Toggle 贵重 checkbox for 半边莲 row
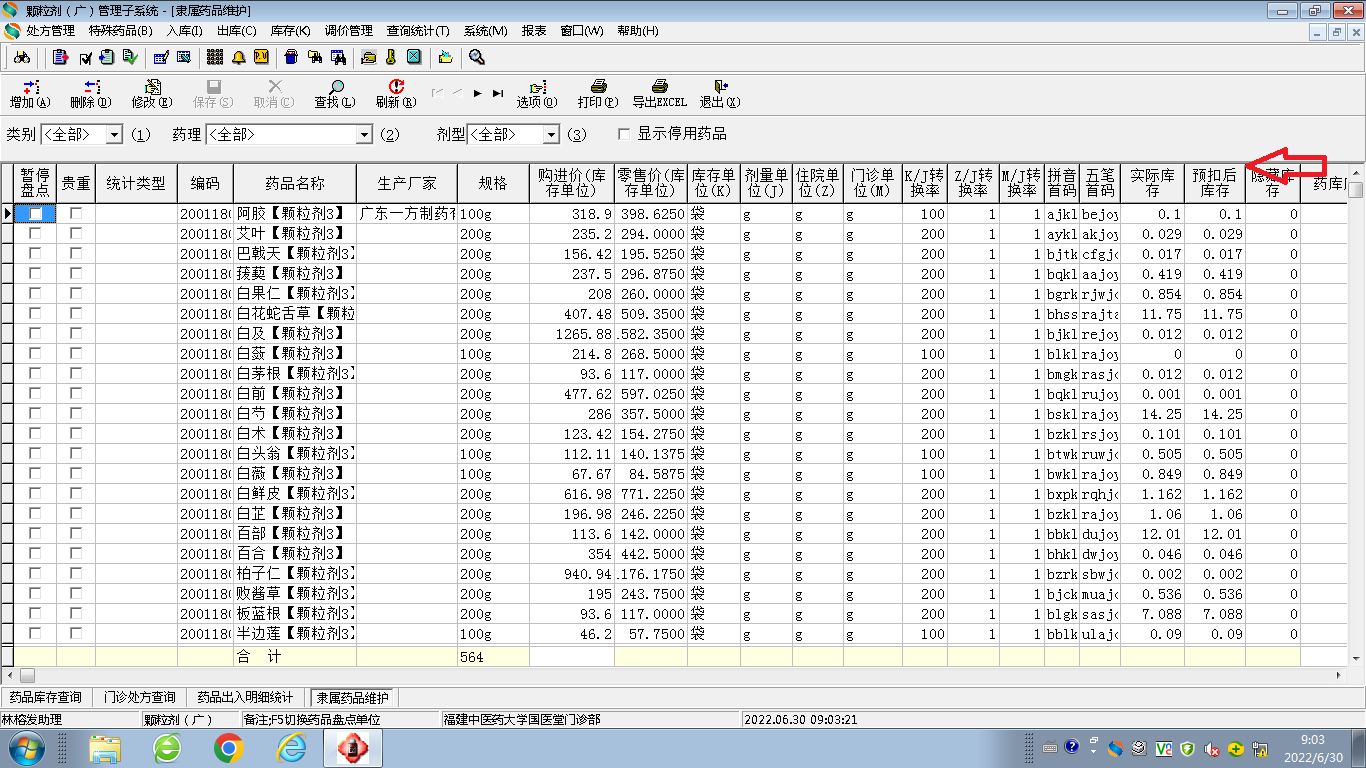Screen dimensions: 1366x768 pos(76,634)
